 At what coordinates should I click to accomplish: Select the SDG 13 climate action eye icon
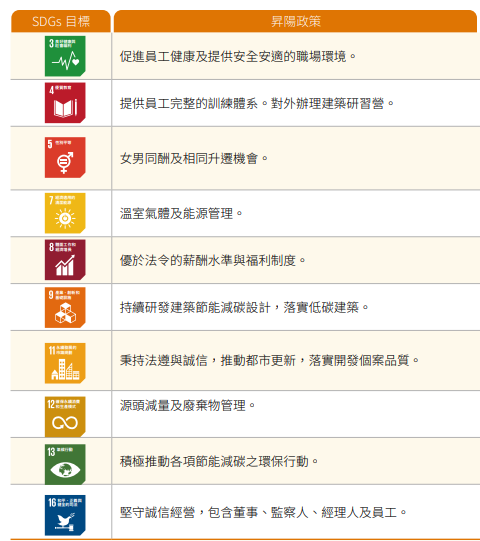(65, 464)
